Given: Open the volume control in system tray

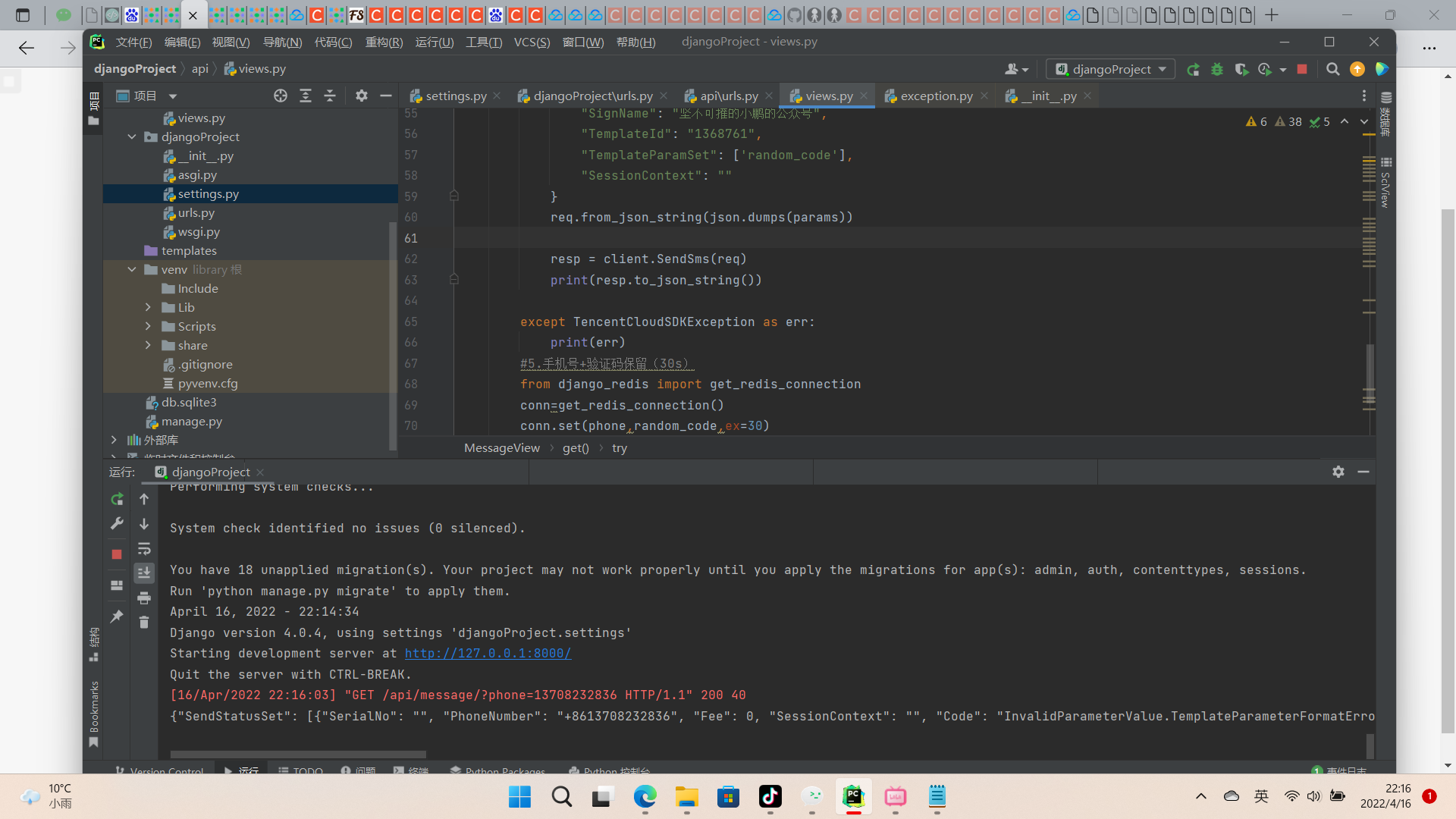Looking at the screenshot, I should point(1313,796).
